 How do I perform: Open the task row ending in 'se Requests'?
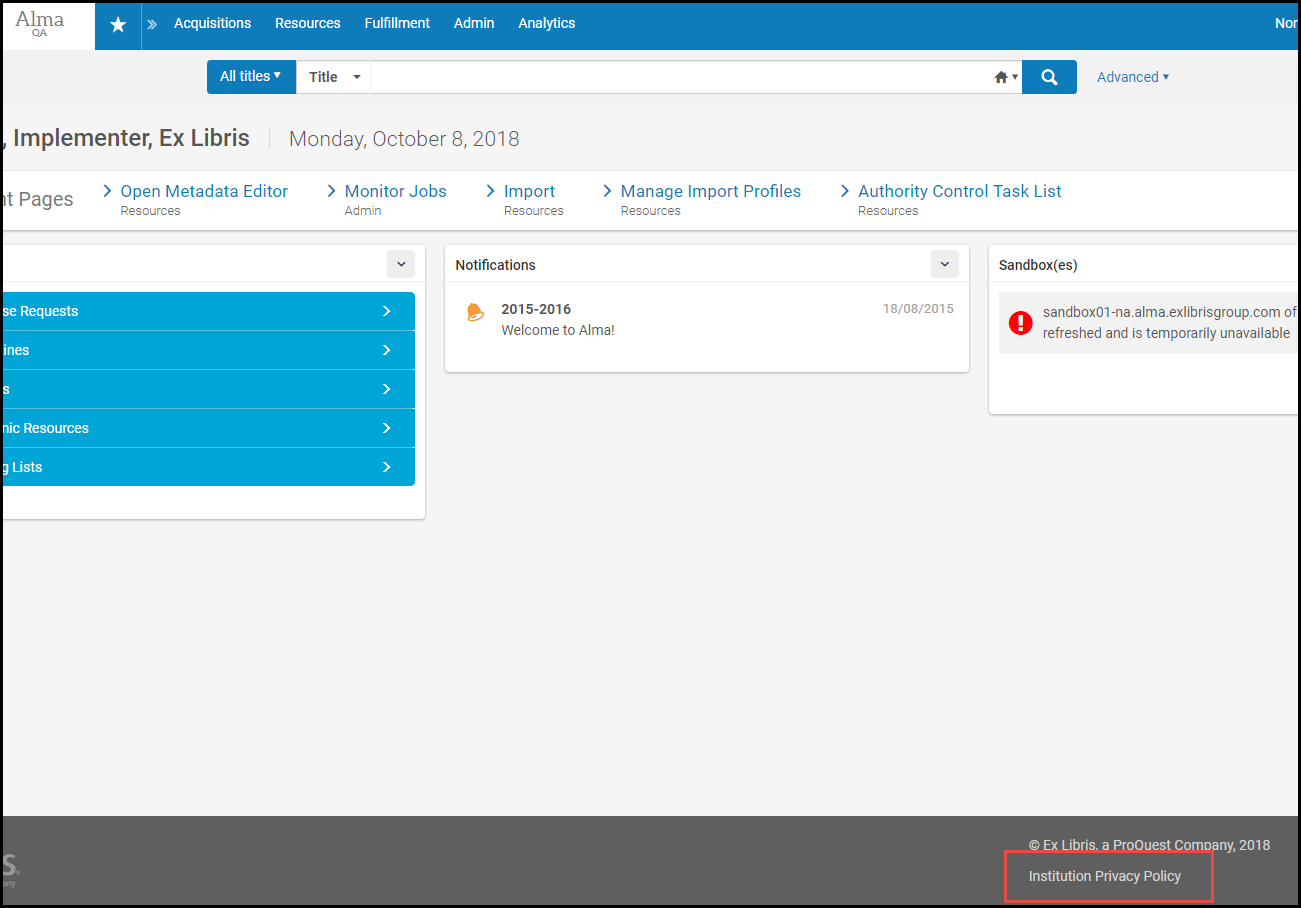(x=208, y=311)
